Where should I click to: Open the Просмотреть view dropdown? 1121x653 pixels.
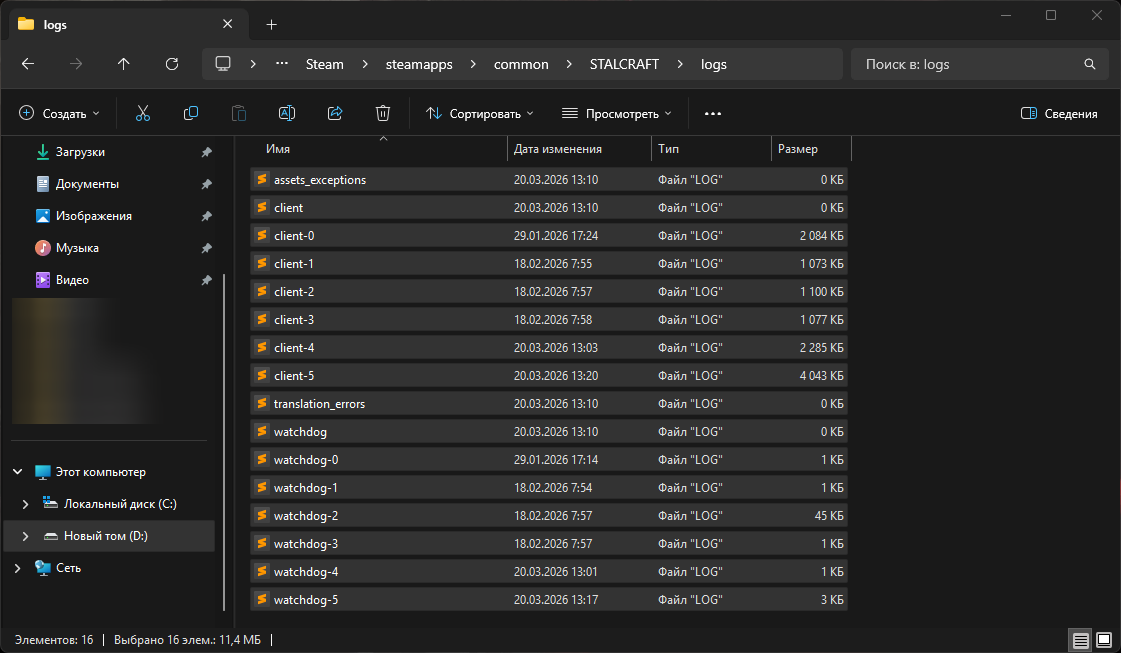(616, 114)
